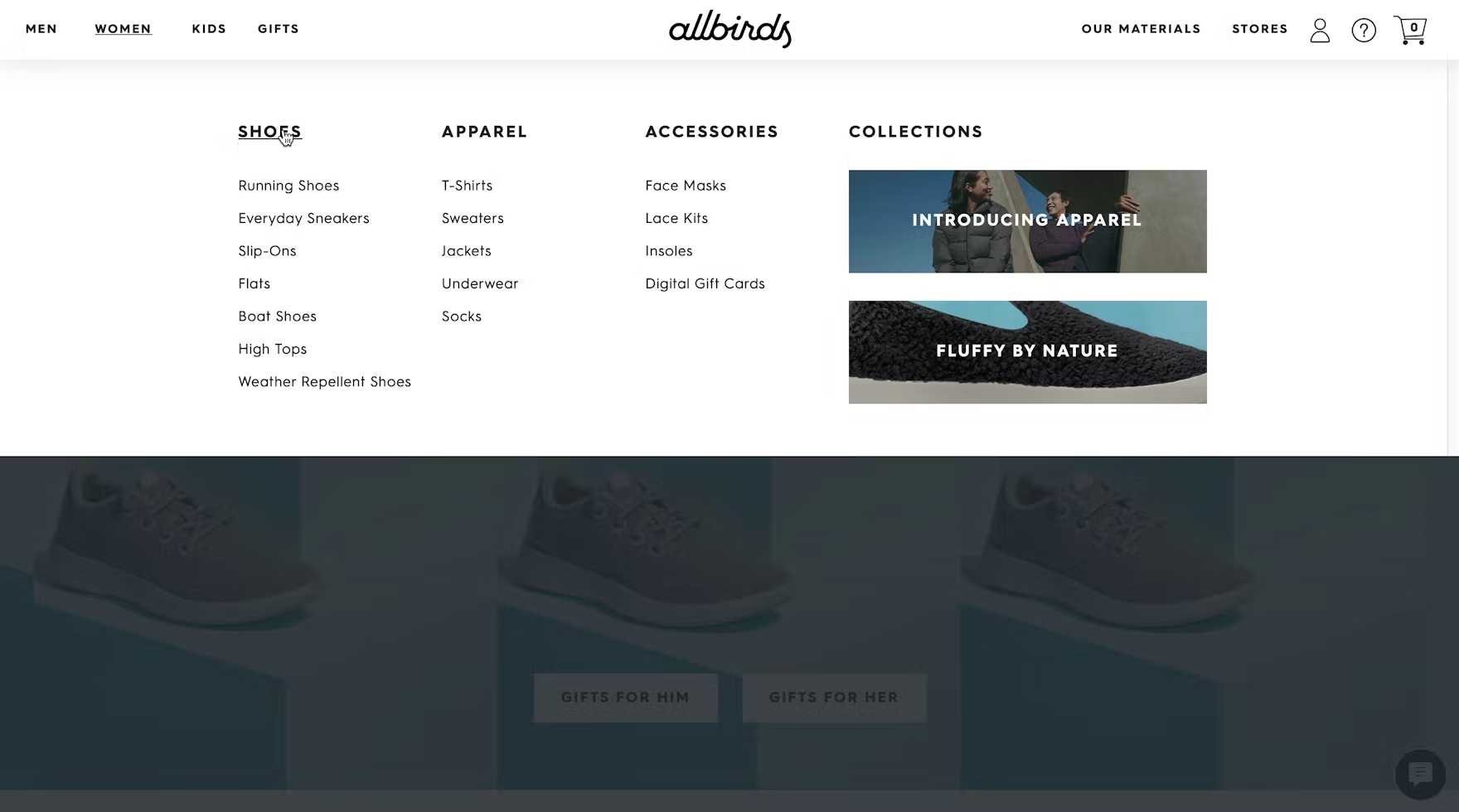Select the Kids menu item
The image size is (1459, 812).
coord(209,29)
